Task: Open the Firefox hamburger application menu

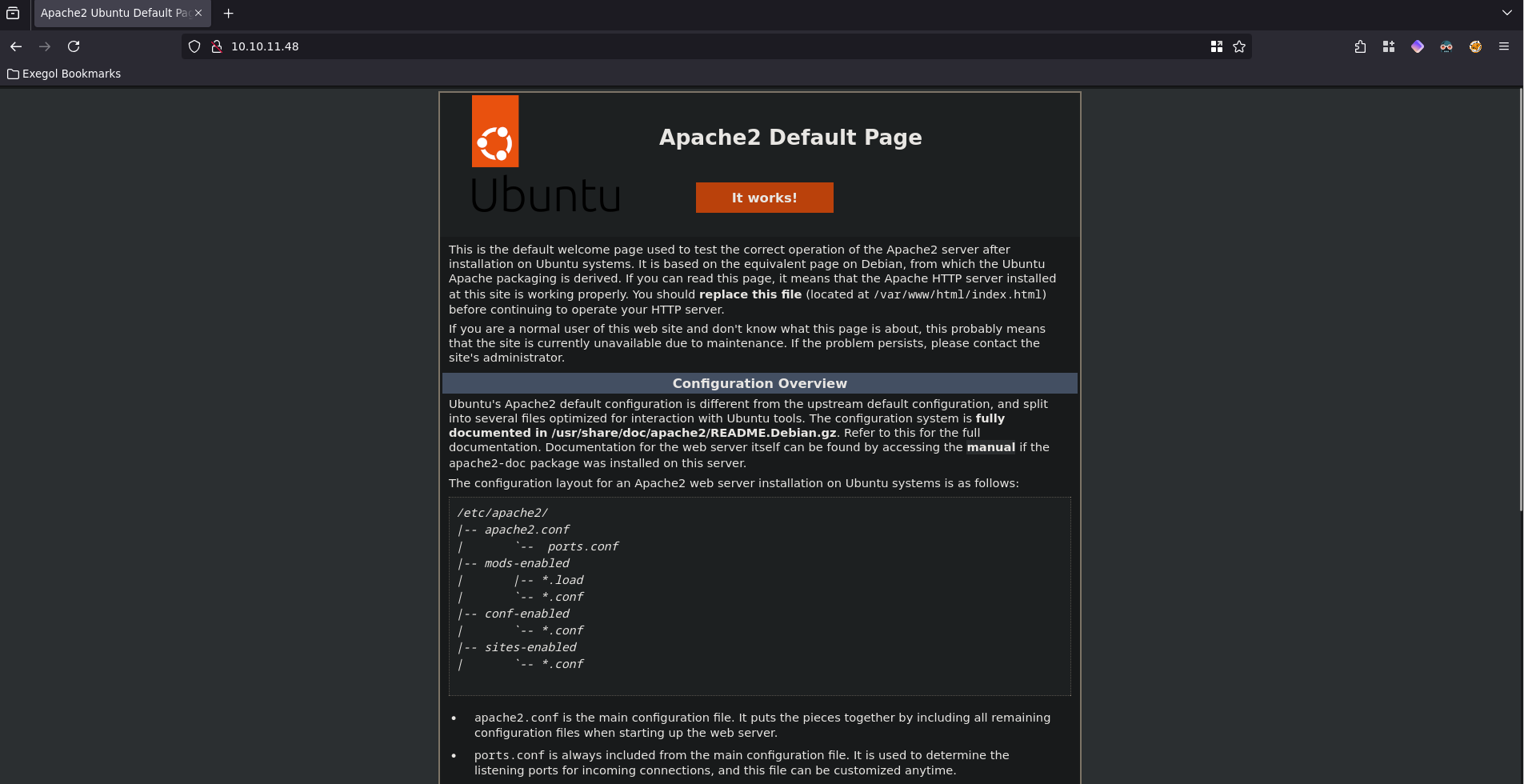Action: (1504, 46)
